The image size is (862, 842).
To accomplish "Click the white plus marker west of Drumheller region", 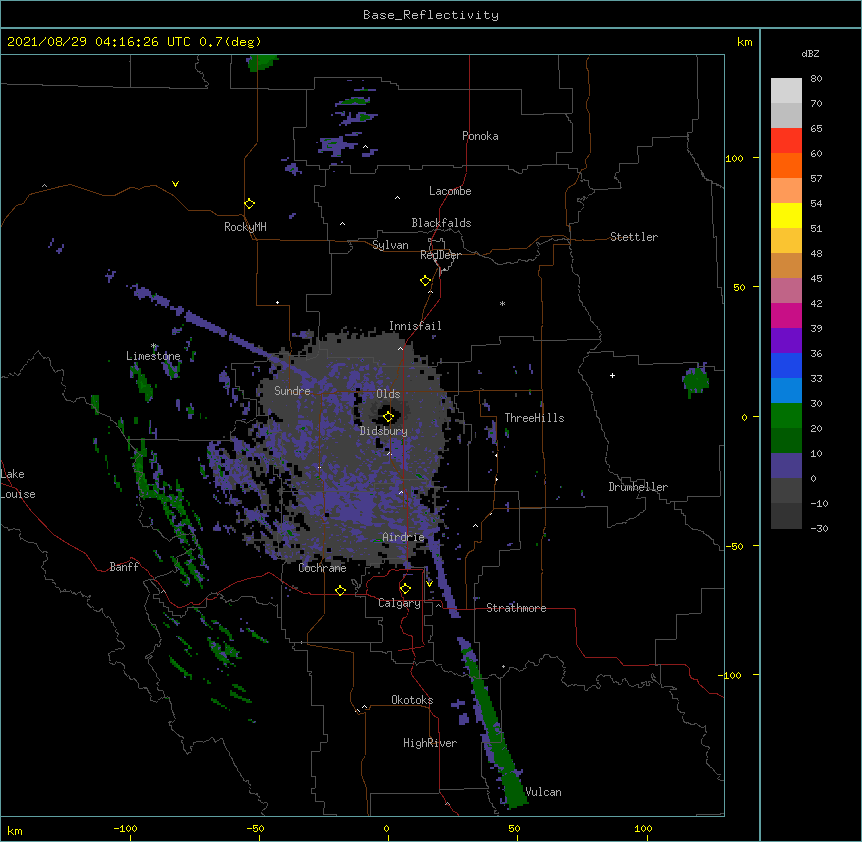I will coord(612,375).
